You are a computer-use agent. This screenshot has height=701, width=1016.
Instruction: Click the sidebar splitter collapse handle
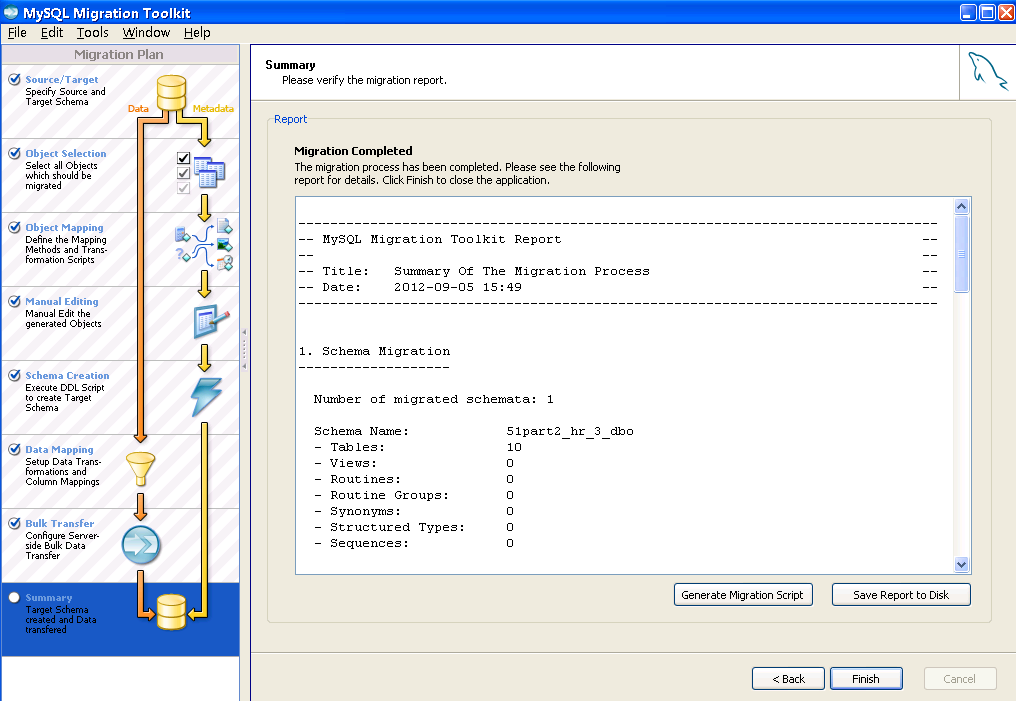pos(244,349)
